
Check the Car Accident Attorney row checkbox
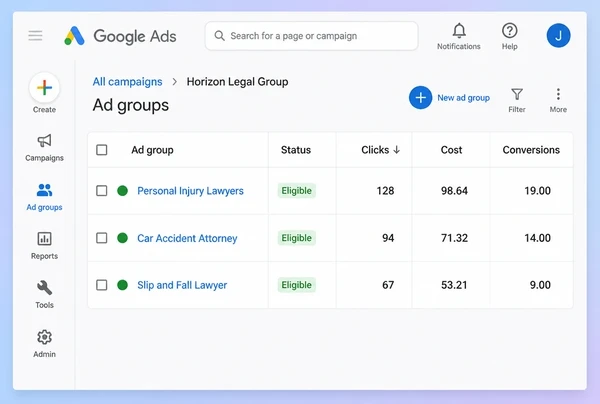pyautogui.click(x=102, y=238)
